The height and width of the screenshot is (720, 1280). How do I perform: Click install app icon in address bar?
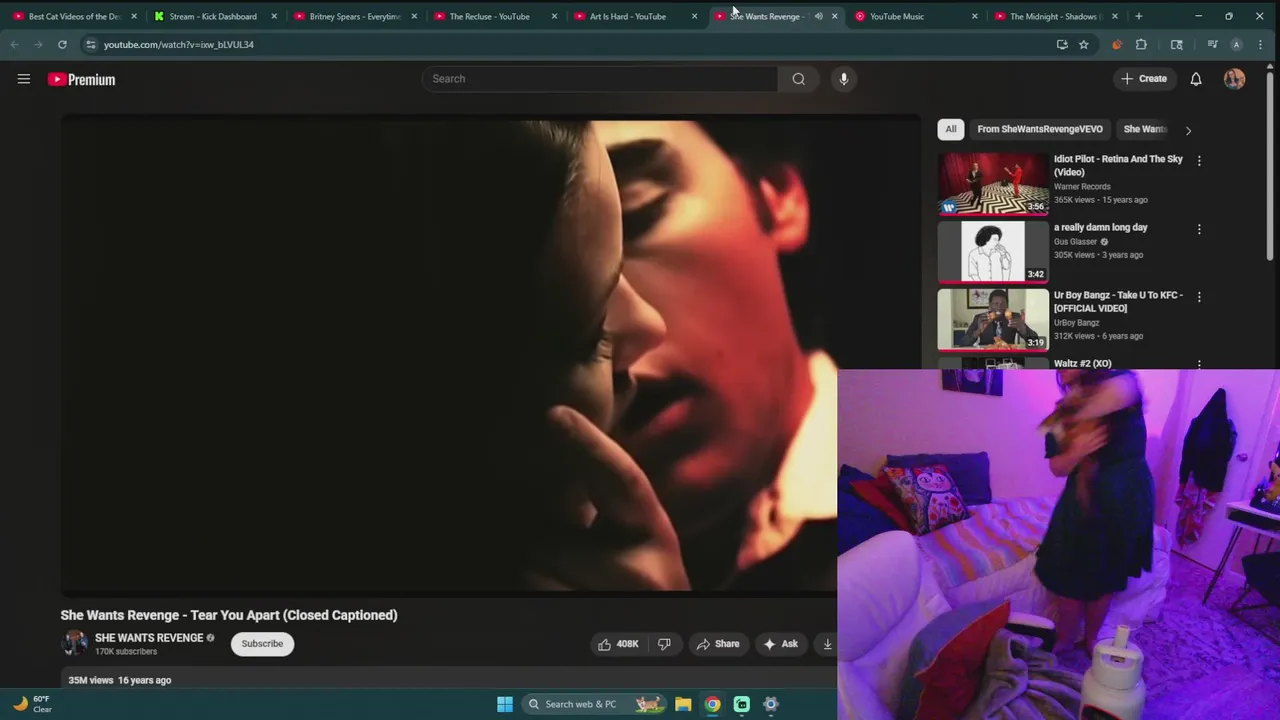tap(1062, 44)
